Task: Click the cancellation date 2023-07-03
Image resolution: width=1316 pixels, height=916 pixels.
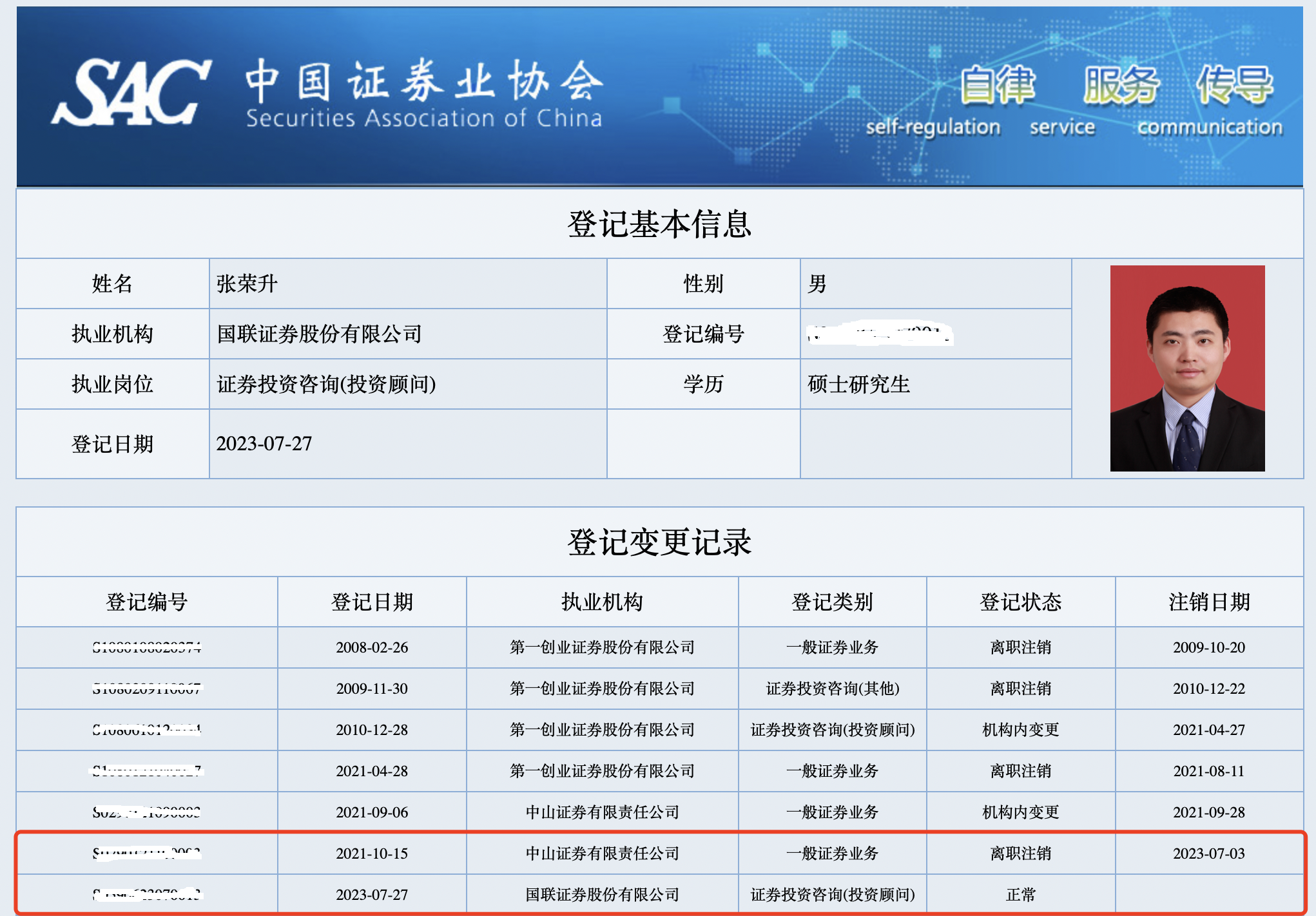Action: tap(1209, 854)
